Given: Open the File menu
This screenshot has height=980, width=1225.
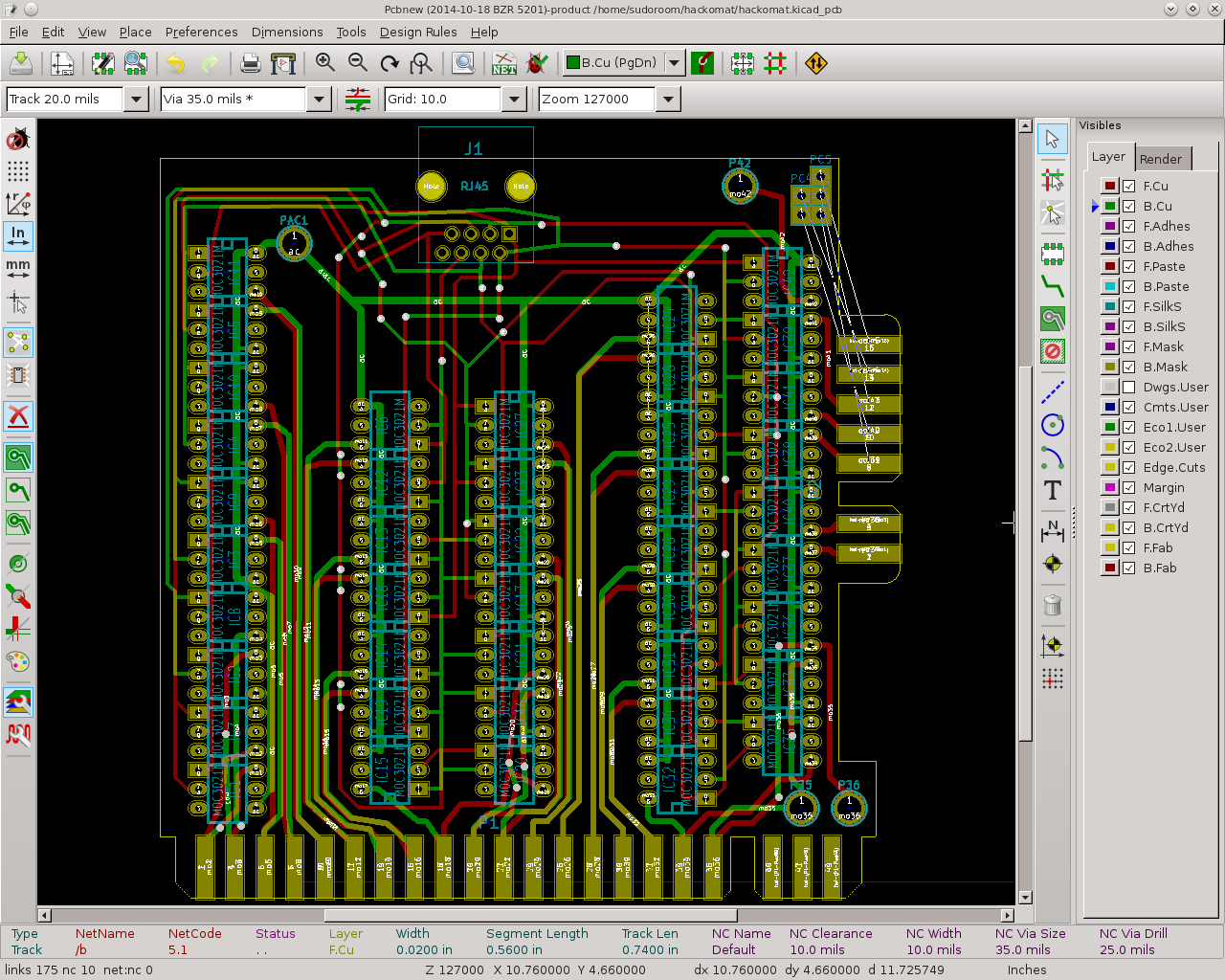Looking at the screenshot, I should pos(18,32).
